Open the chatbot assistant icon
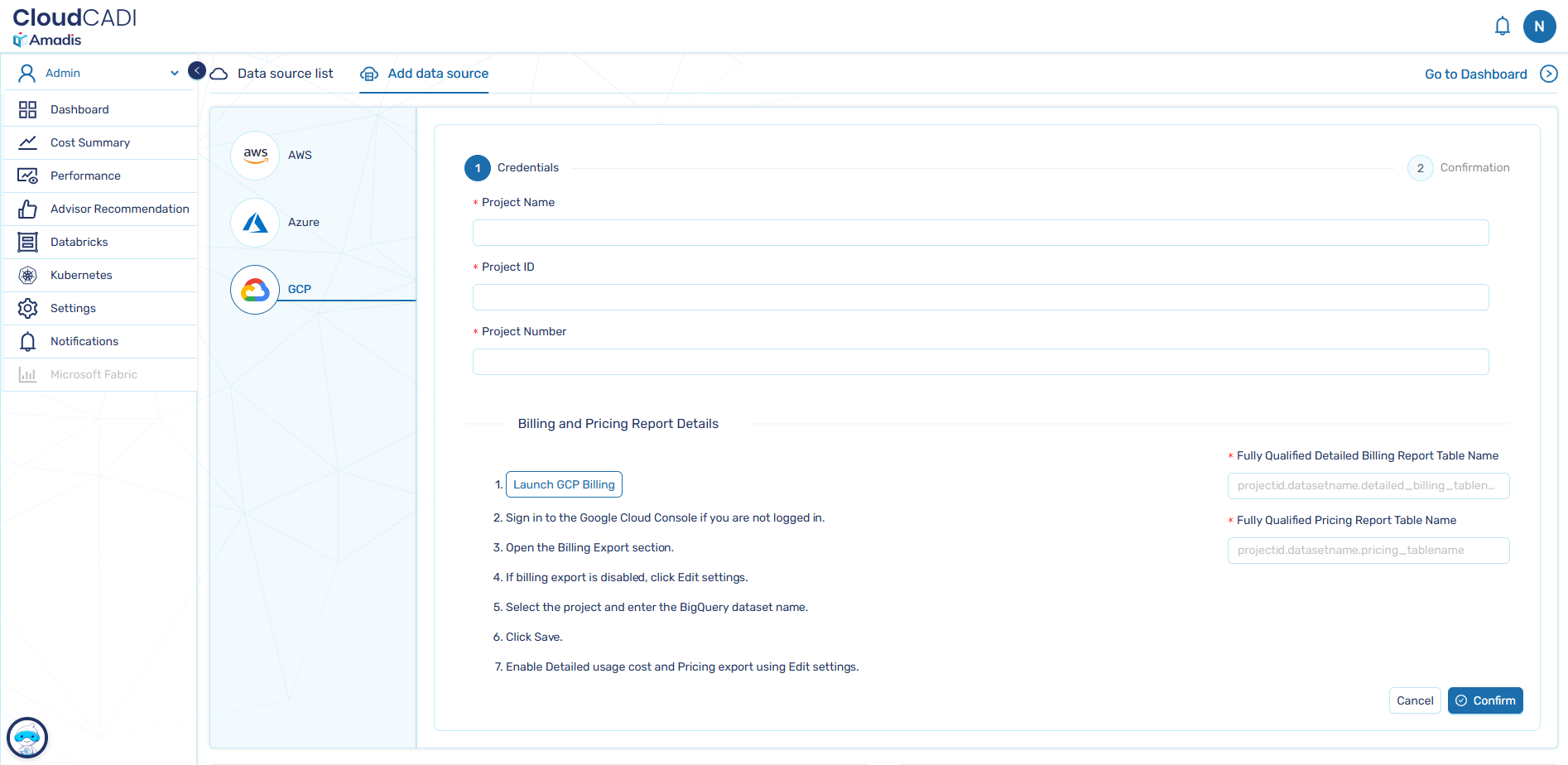This screenshot has width=1568, height=765. tap(27, 737)
